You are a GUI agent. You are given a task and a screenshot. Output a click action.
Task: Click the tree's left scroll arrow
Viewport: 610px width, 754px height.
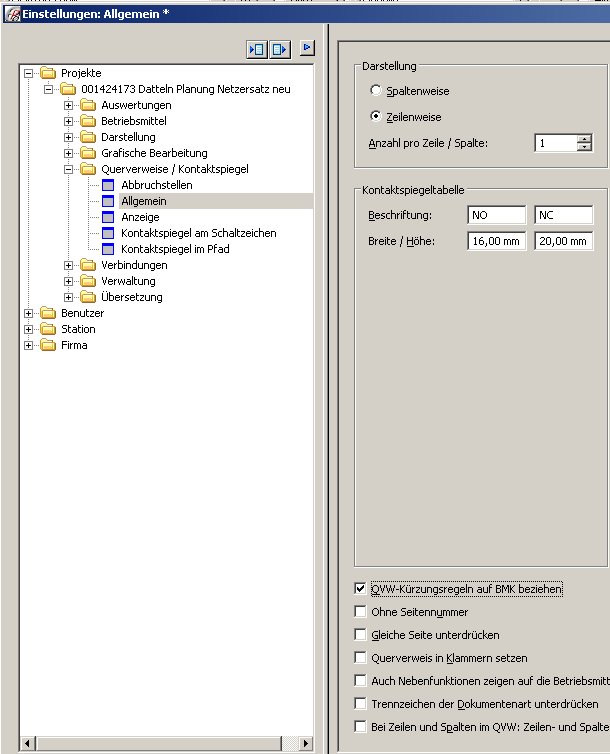[28, 743]
